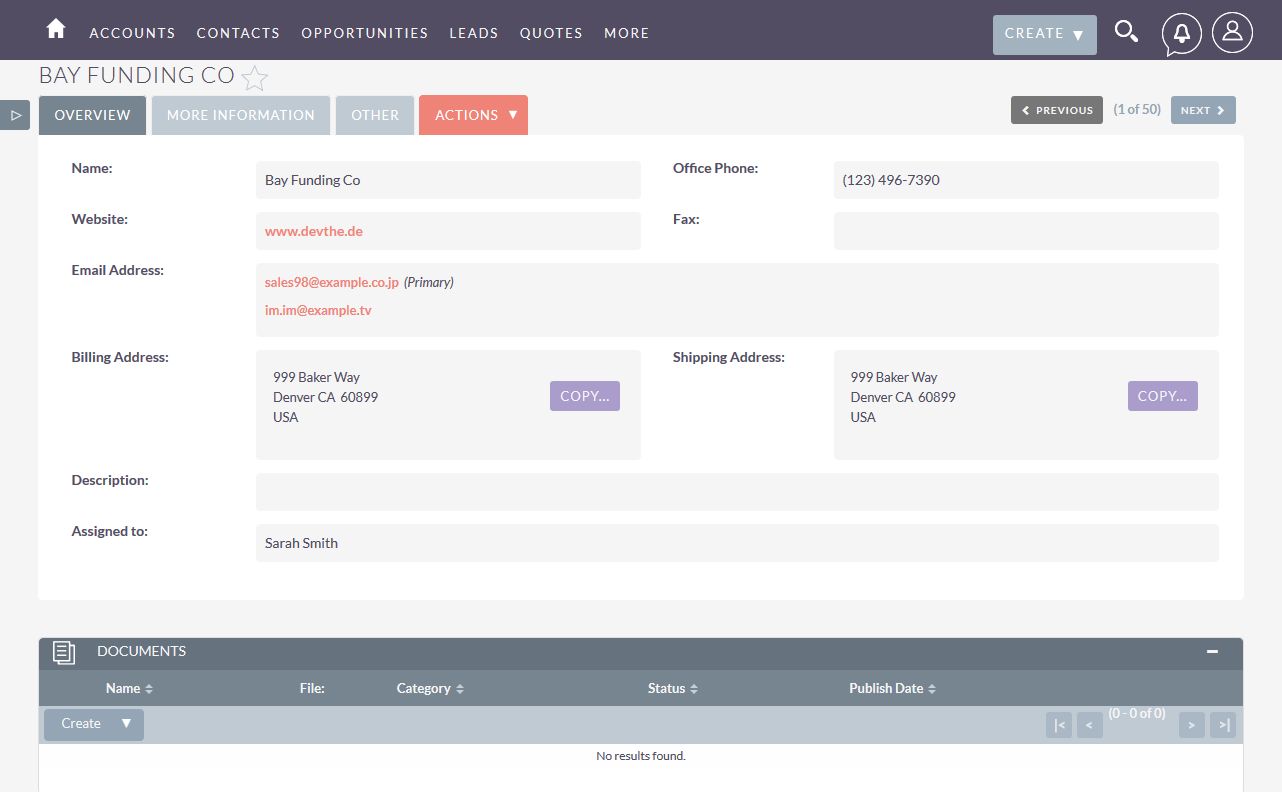Click the Documents panel icon
1282x792 pixels.
click(x=64, y=652)
